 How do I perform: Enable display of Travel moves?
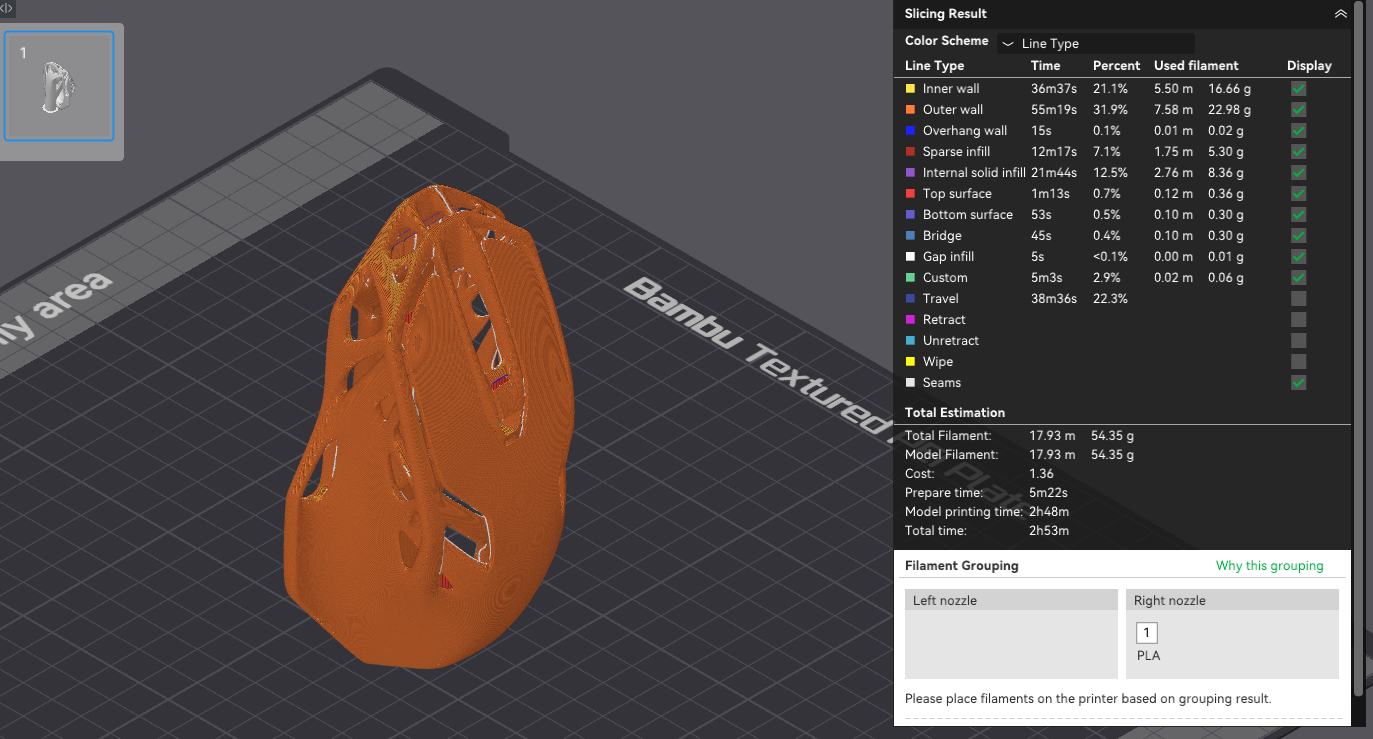[1298, 299]
